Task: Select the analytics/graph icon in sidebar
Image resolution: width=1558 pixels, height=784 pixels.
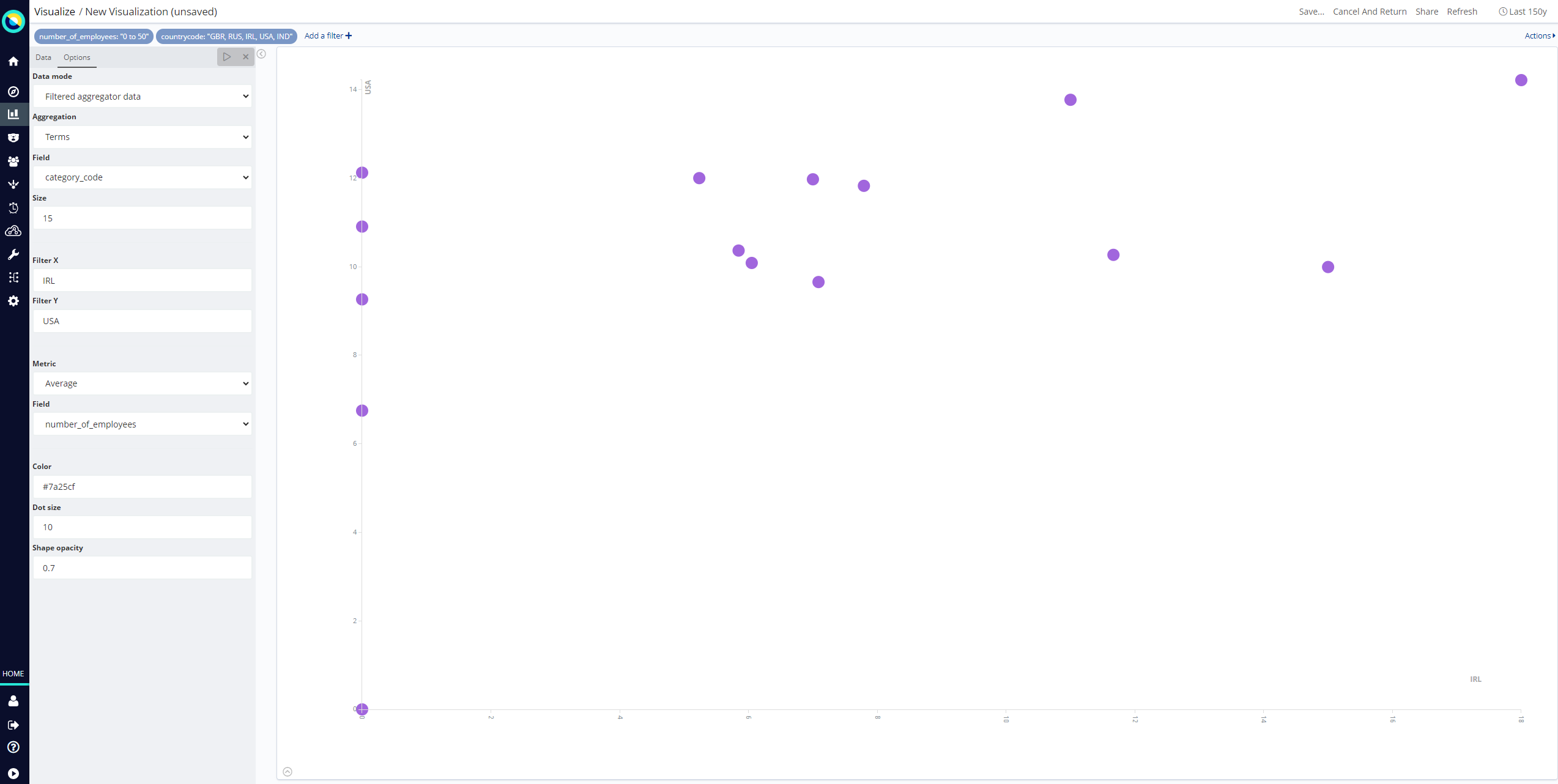Action: [14, 114]
